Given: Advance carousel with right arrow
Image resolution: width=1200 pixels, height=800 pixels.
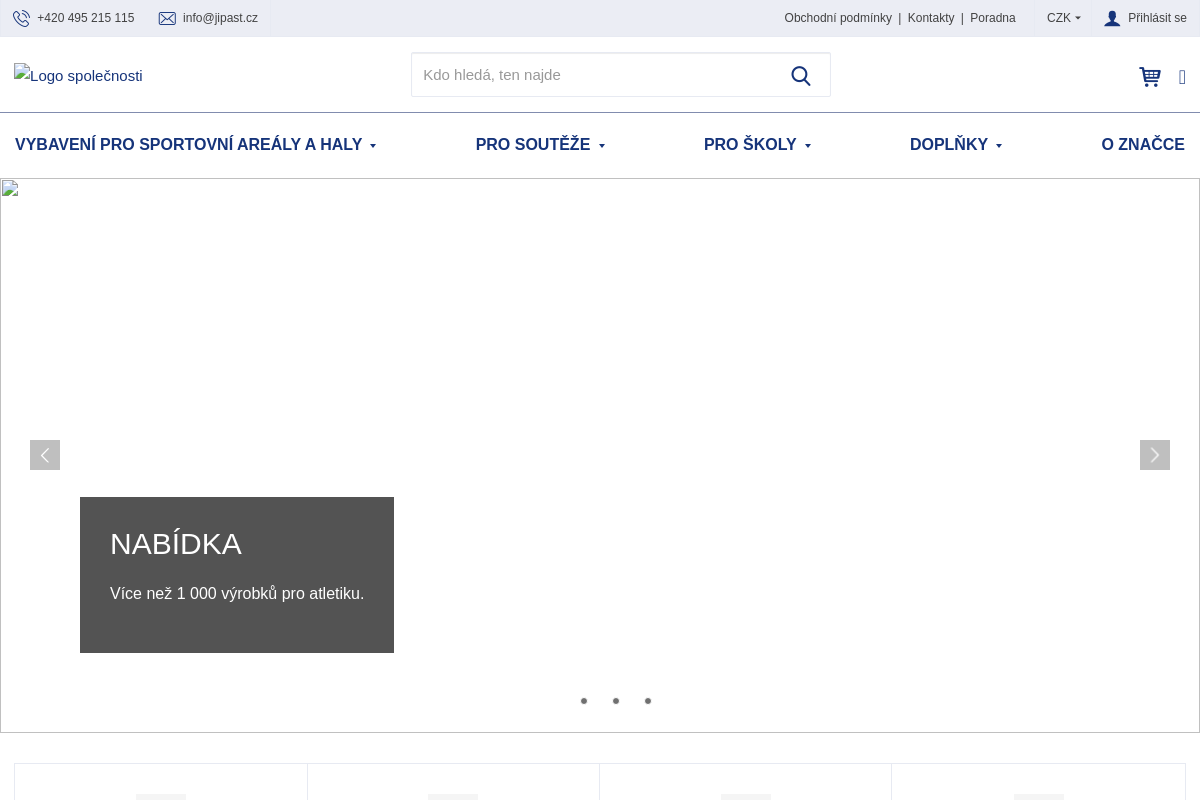Looking at the screenshot, I should 1154,455.
